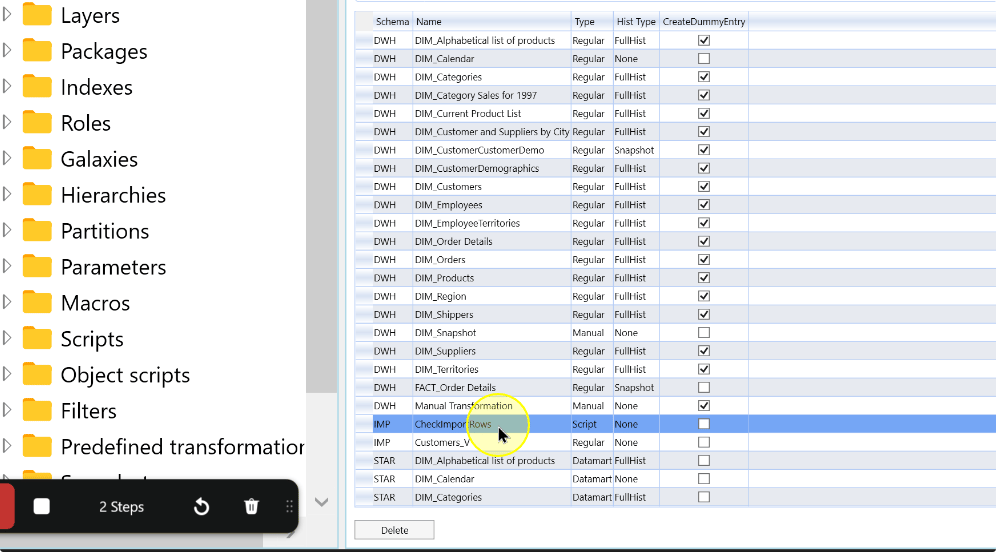Click the Galaxies folder icon

(37, 158)
